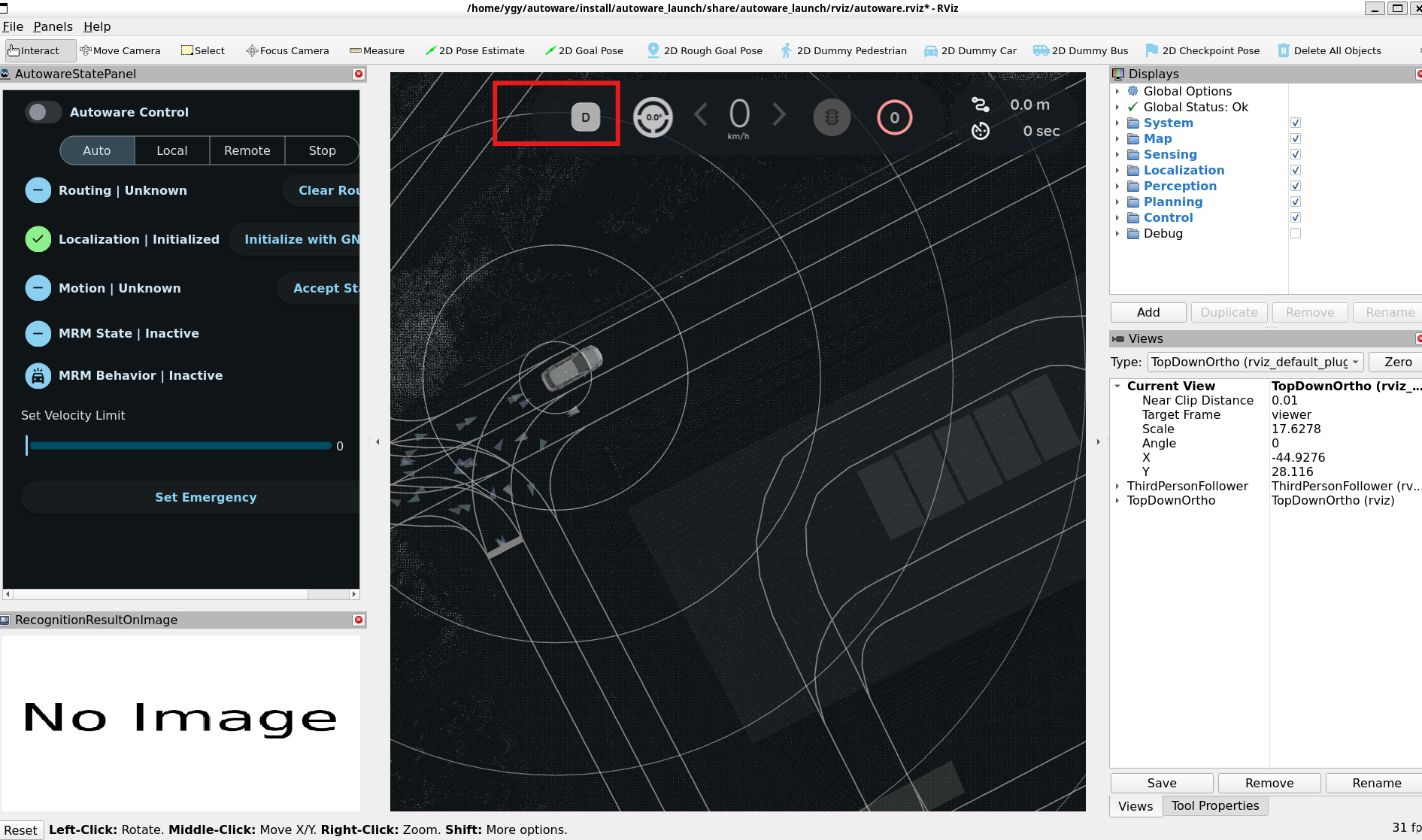Click the remaining distance route icon
The width and height of the screenshot is (1422, 840).
(980, 105)
